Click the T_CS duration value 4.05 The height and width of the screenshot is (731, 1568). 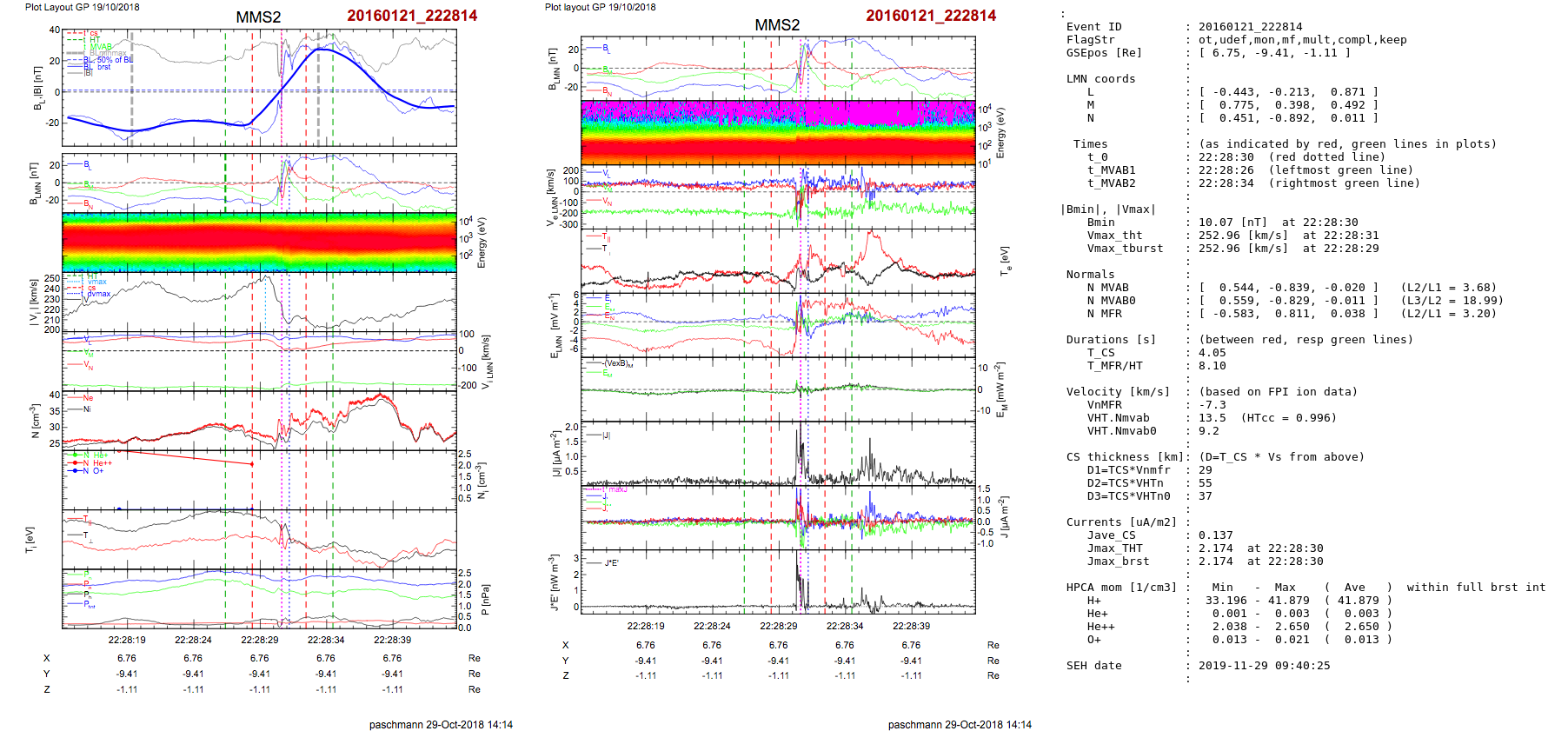(x=1212, y=353)
